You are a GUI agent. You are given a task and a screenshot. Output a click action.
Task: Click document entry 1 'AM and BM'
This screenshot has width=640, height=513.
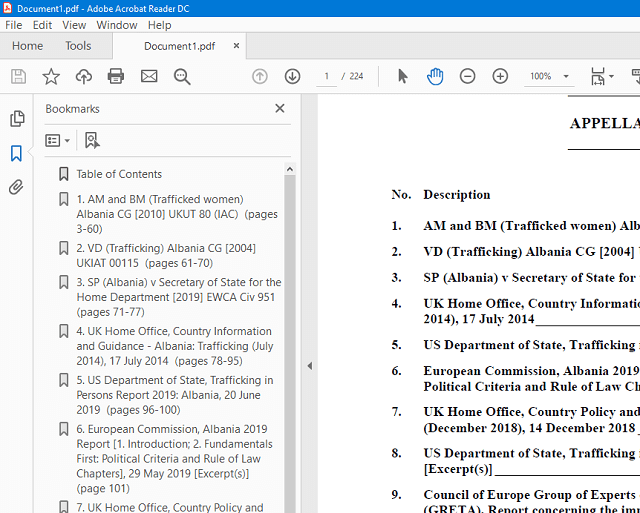531,226
